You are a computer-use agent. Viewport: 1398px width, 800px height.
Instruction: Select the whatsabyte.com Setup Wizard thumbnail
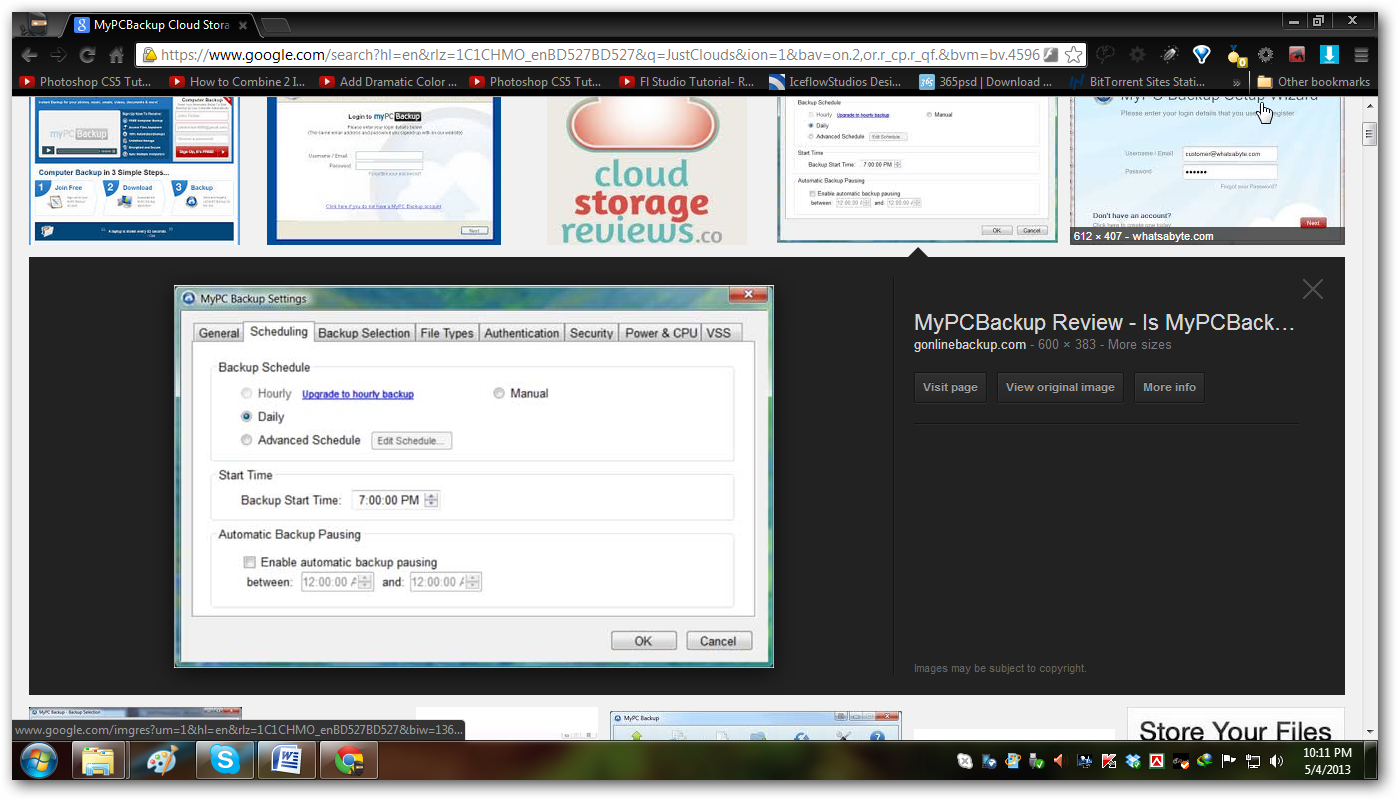pos(1207,170)
